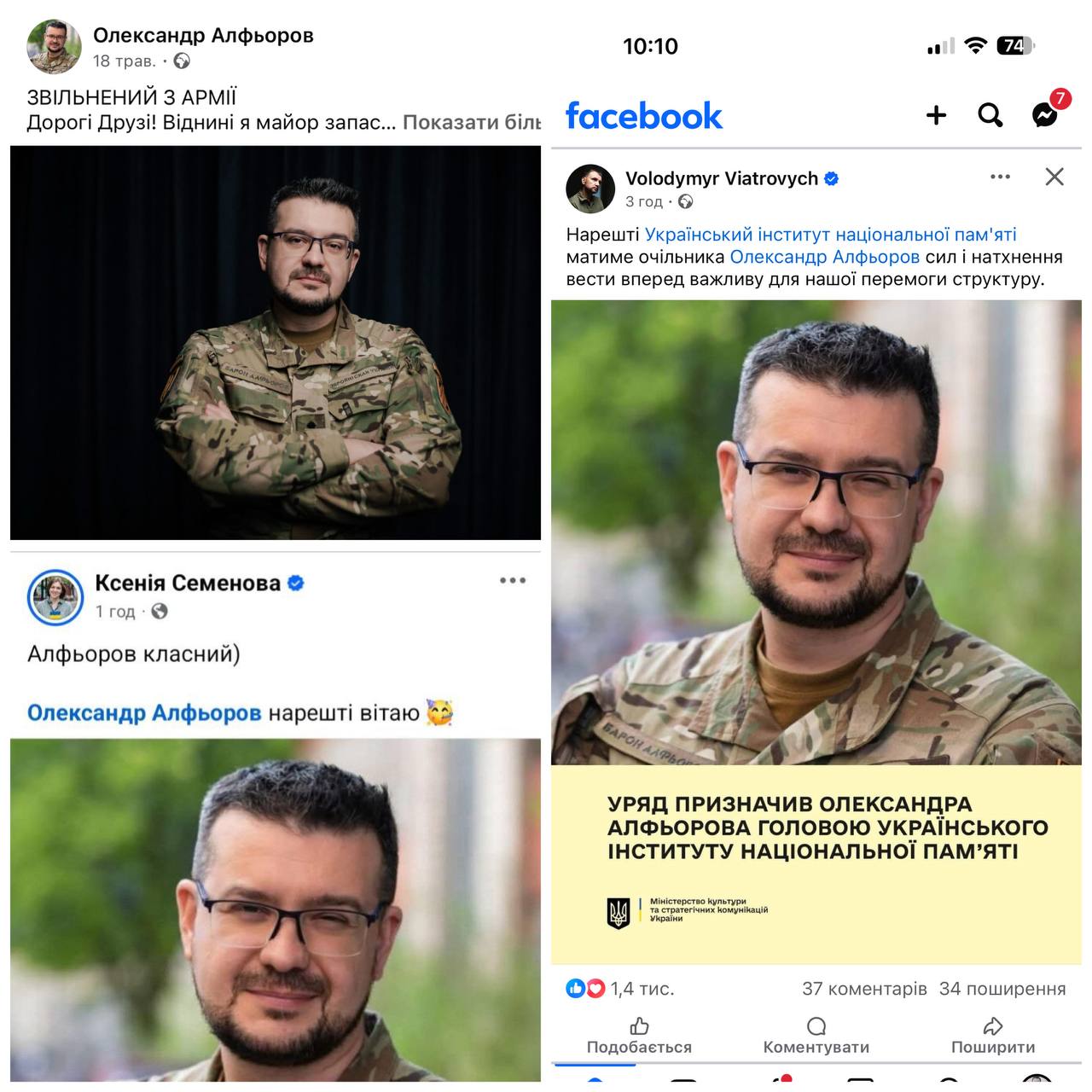Open Олександр Алфьоров link in Viatrovych post
This screenshot has height=1092, width=1092.
pyautogui.click(x=824, y=257)
